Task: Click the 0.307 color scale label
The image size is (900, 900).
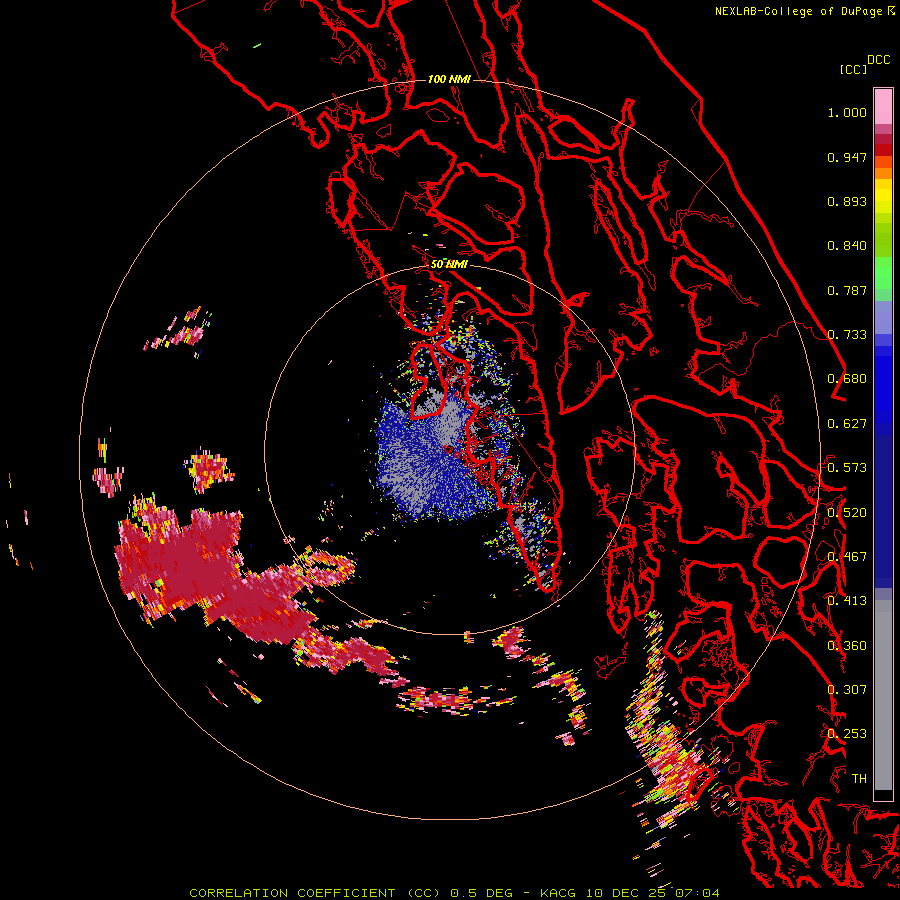Action: [x=847, y=690]
